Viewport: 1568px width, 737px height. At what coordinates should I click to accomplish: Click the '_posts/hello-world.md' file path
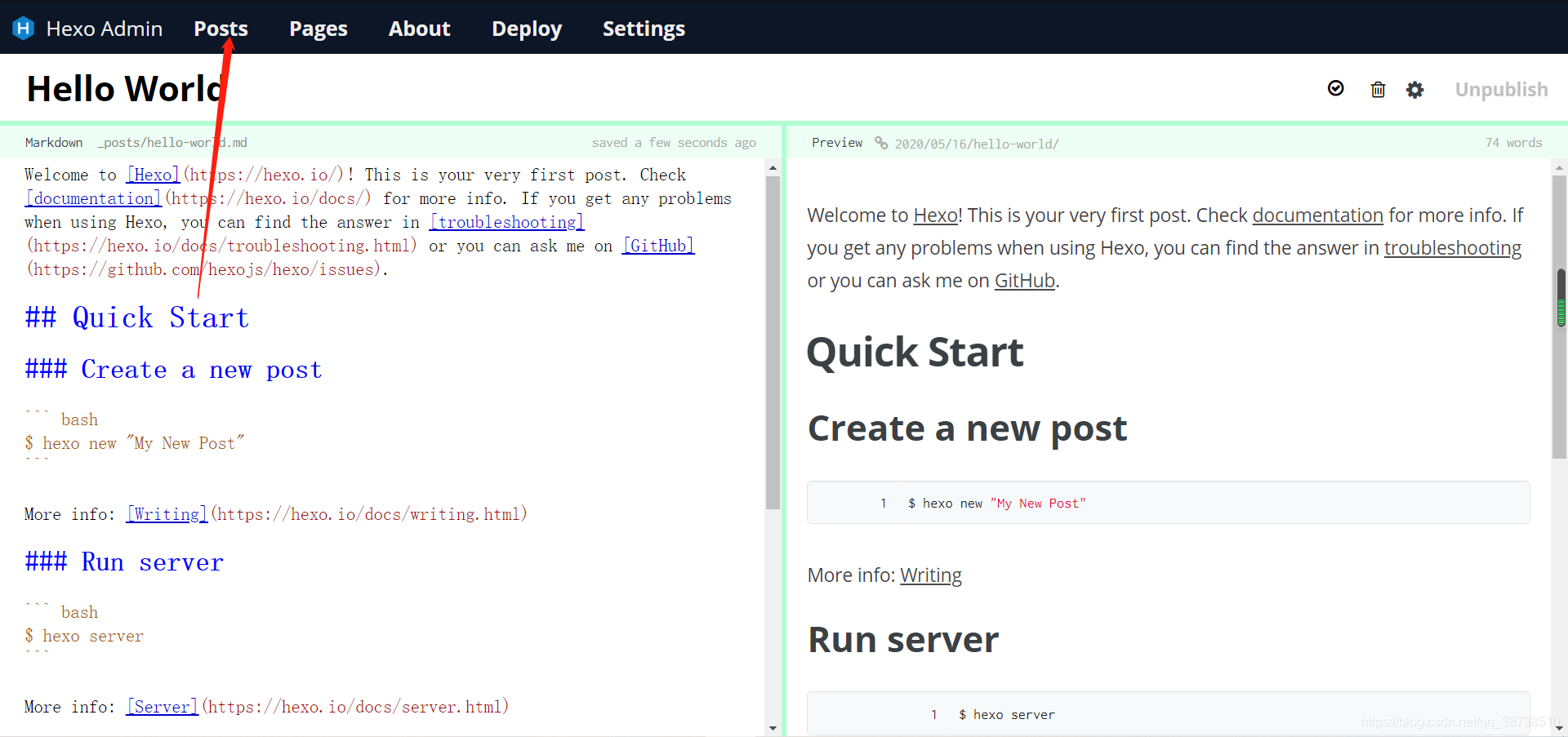(x=172, y=142)
